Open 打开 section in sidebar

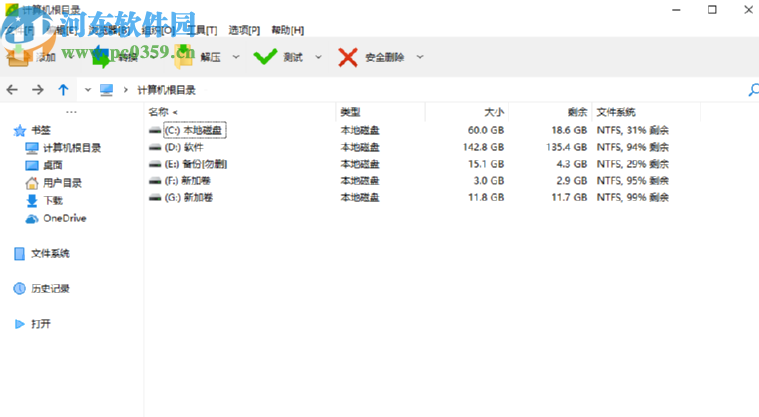pos(41,324)
